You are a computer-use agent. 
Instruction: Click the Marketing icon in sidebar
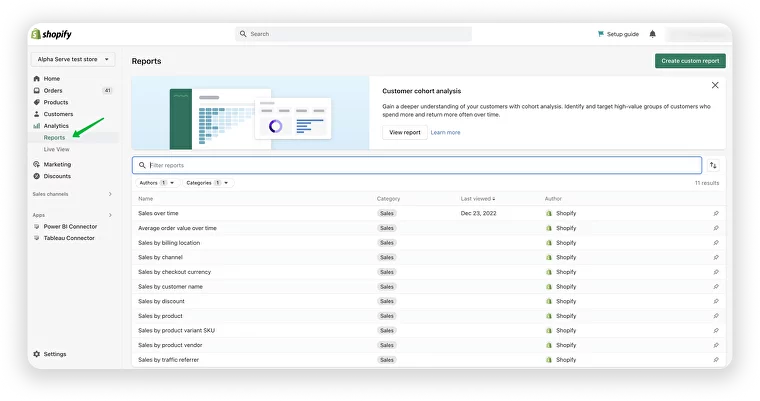coord(36,164)
